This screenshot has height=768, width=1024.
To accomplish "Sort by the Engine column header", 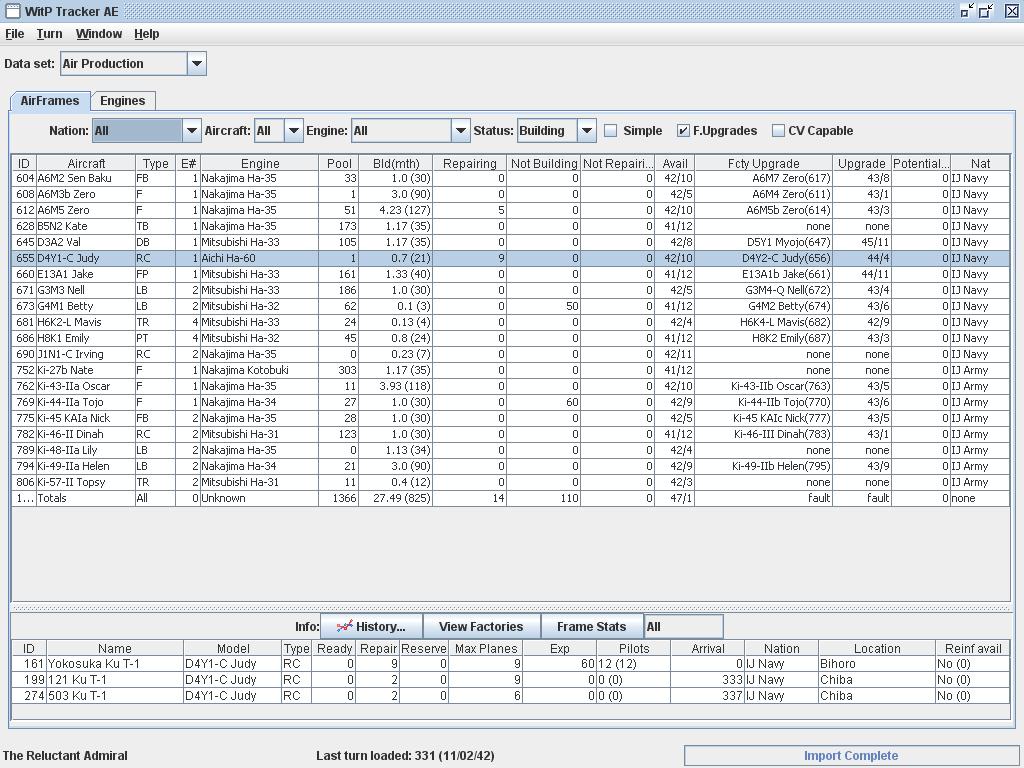I will coord(260,163).
